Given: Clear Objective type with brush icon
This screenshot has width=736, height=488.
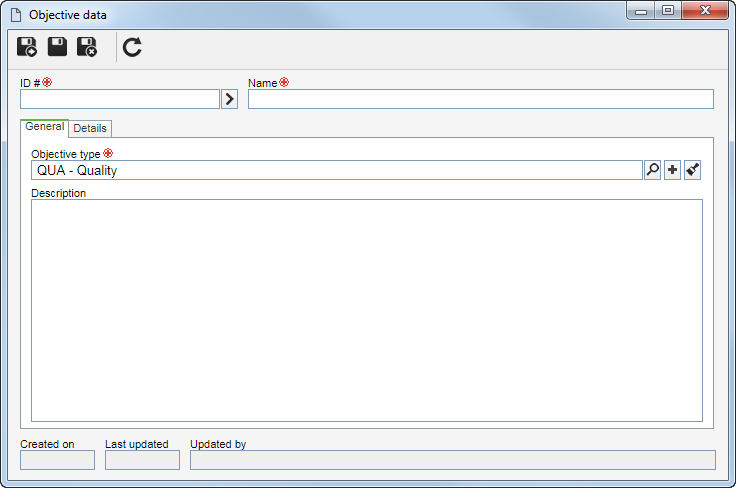Looking at the screenshot, I should click(x=693, y=170).
